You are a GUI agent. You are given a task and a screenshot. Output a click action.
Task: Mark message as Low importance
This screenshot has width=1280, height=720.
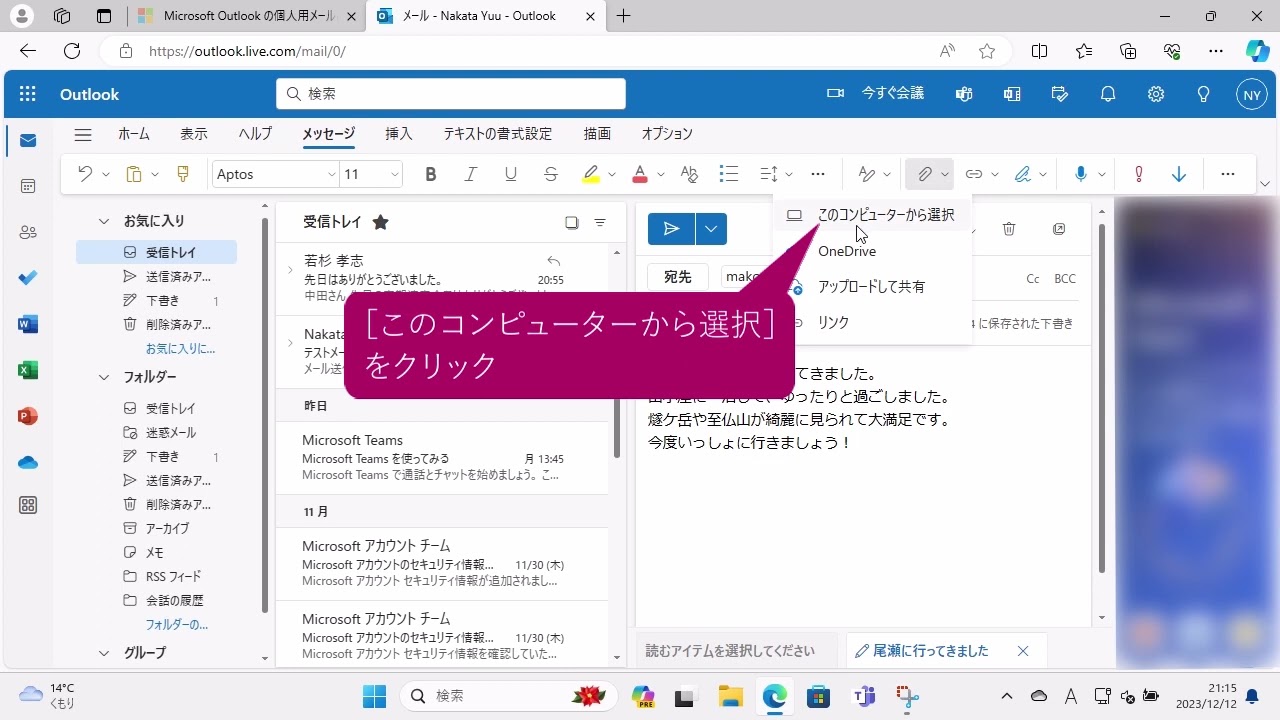tap(1179, 174)
